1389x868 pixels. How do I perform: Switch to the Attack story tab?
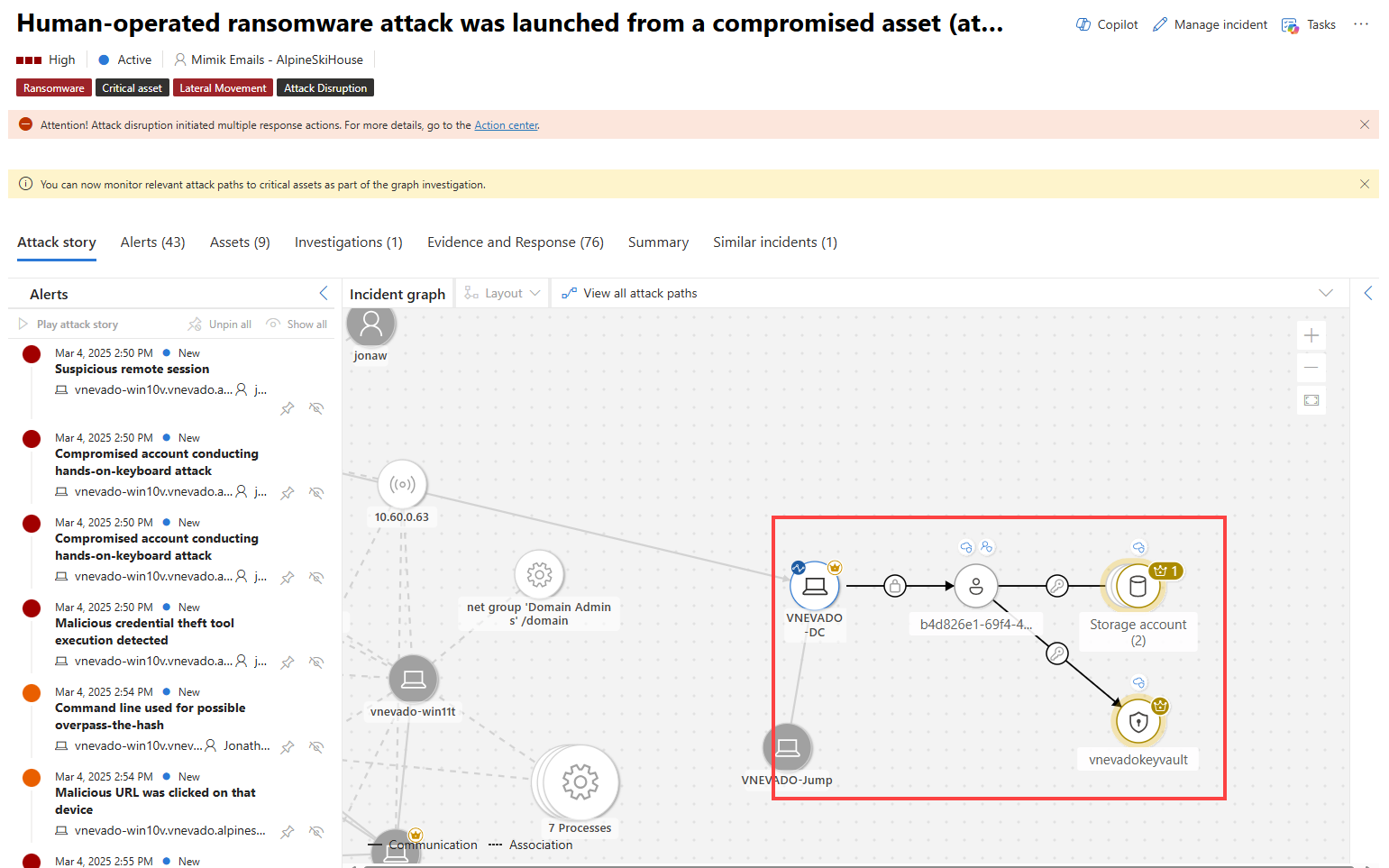coord(57,242)
